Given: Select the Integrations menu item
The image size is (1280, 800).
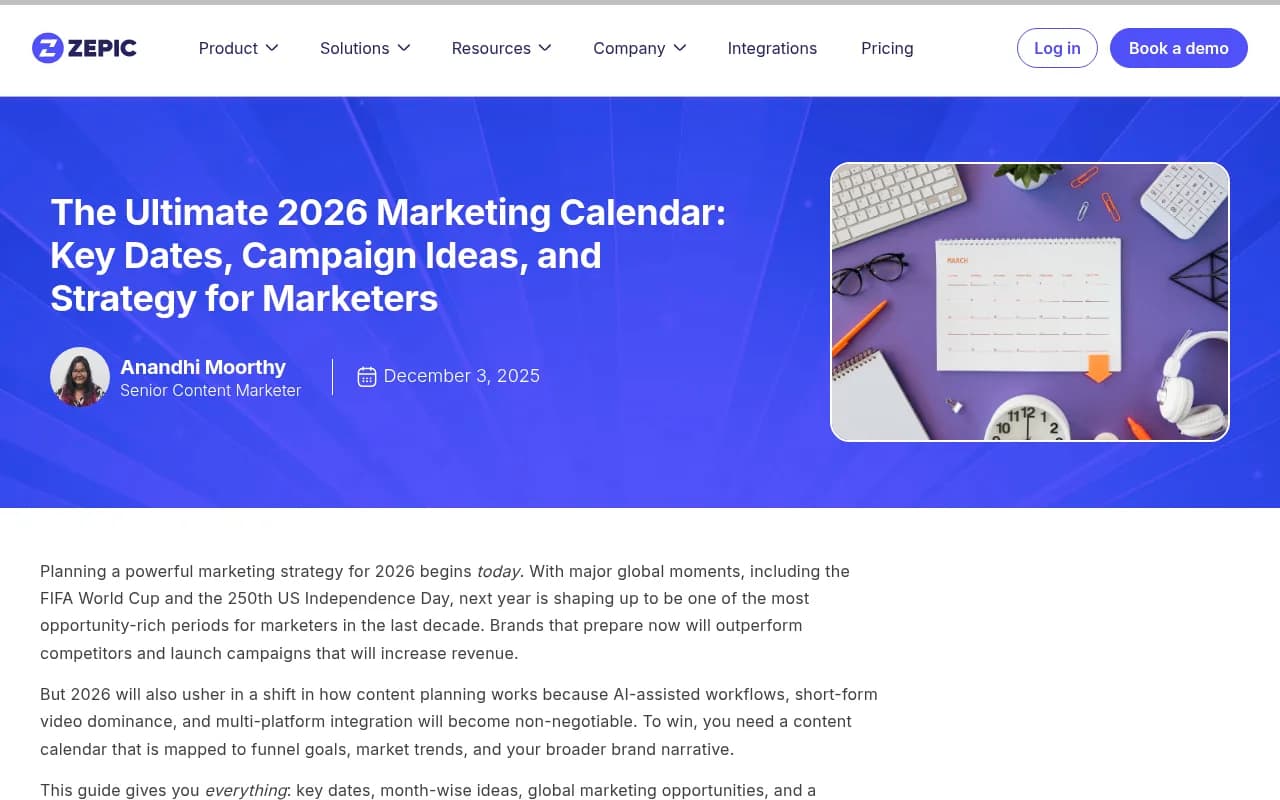Looking at the screenshot, I should (772, 48).
